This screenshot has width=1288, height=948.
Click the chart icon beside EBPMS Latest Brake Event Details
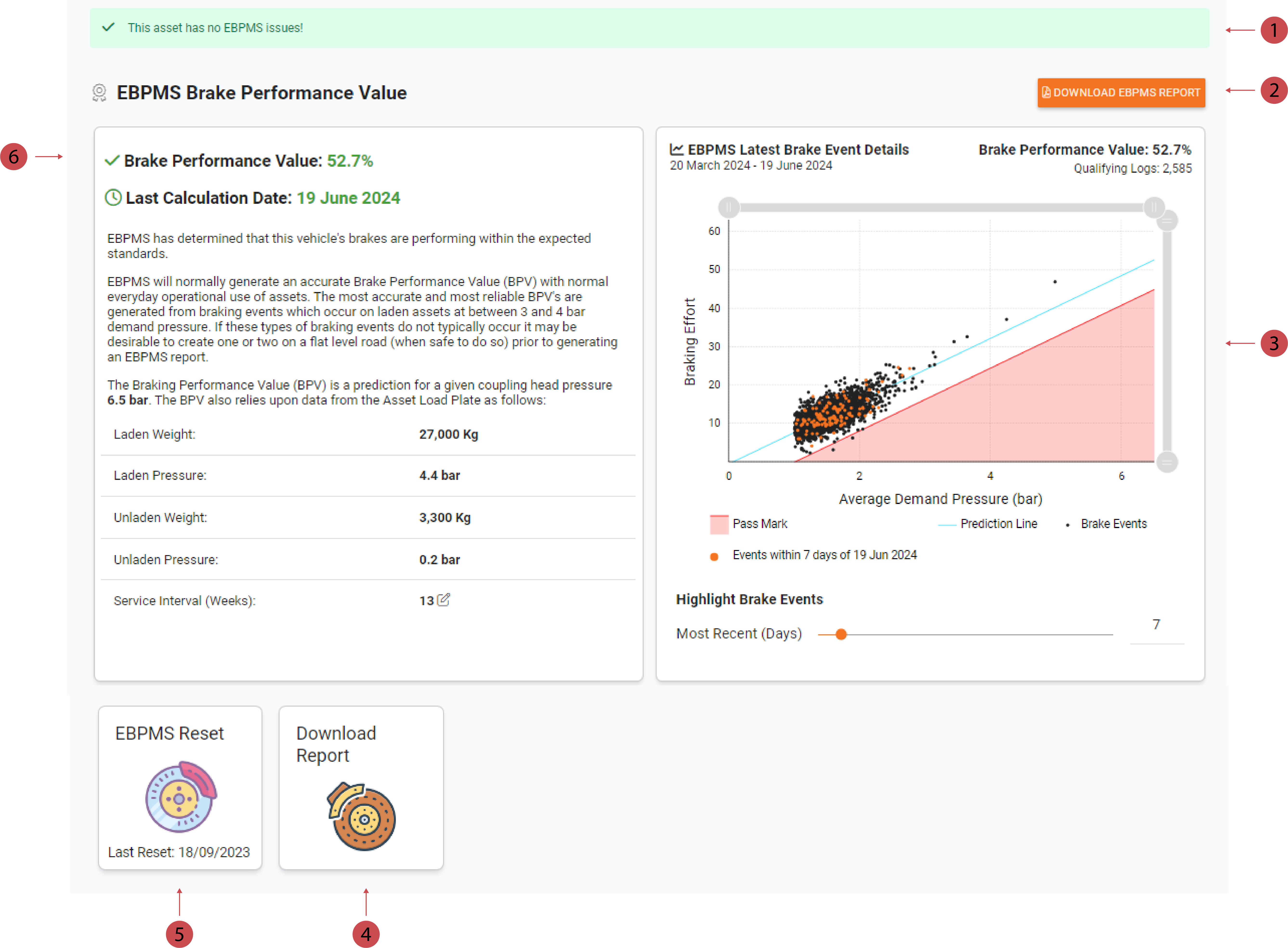coord(676,149)
